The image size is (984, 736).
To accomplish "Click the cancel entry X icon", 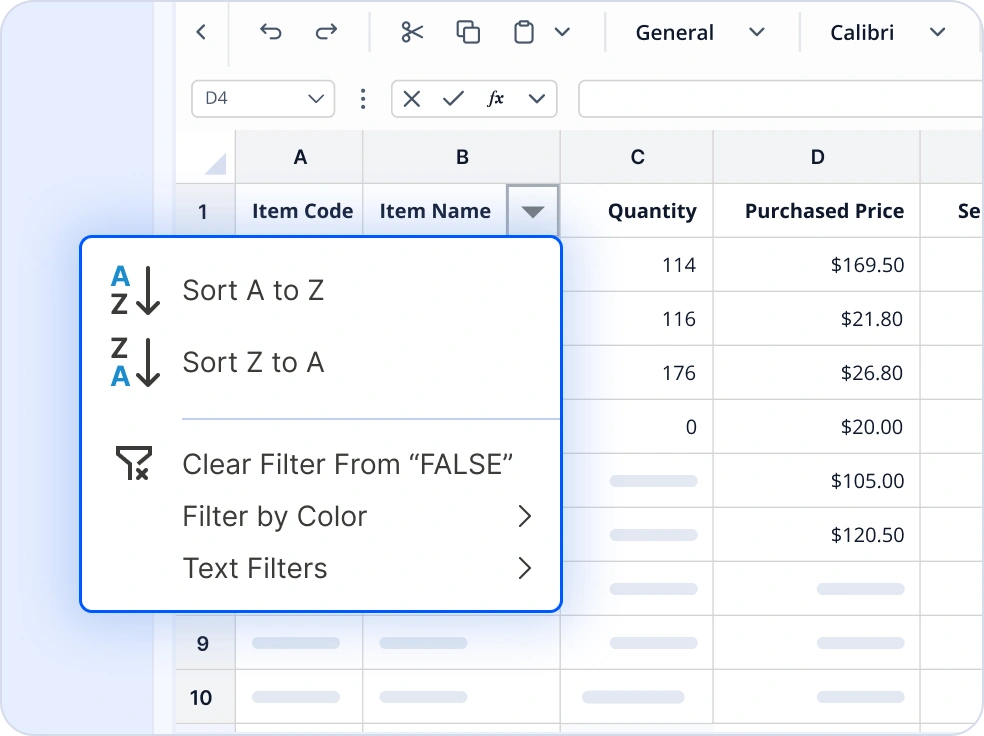I will tap(411, 98).
